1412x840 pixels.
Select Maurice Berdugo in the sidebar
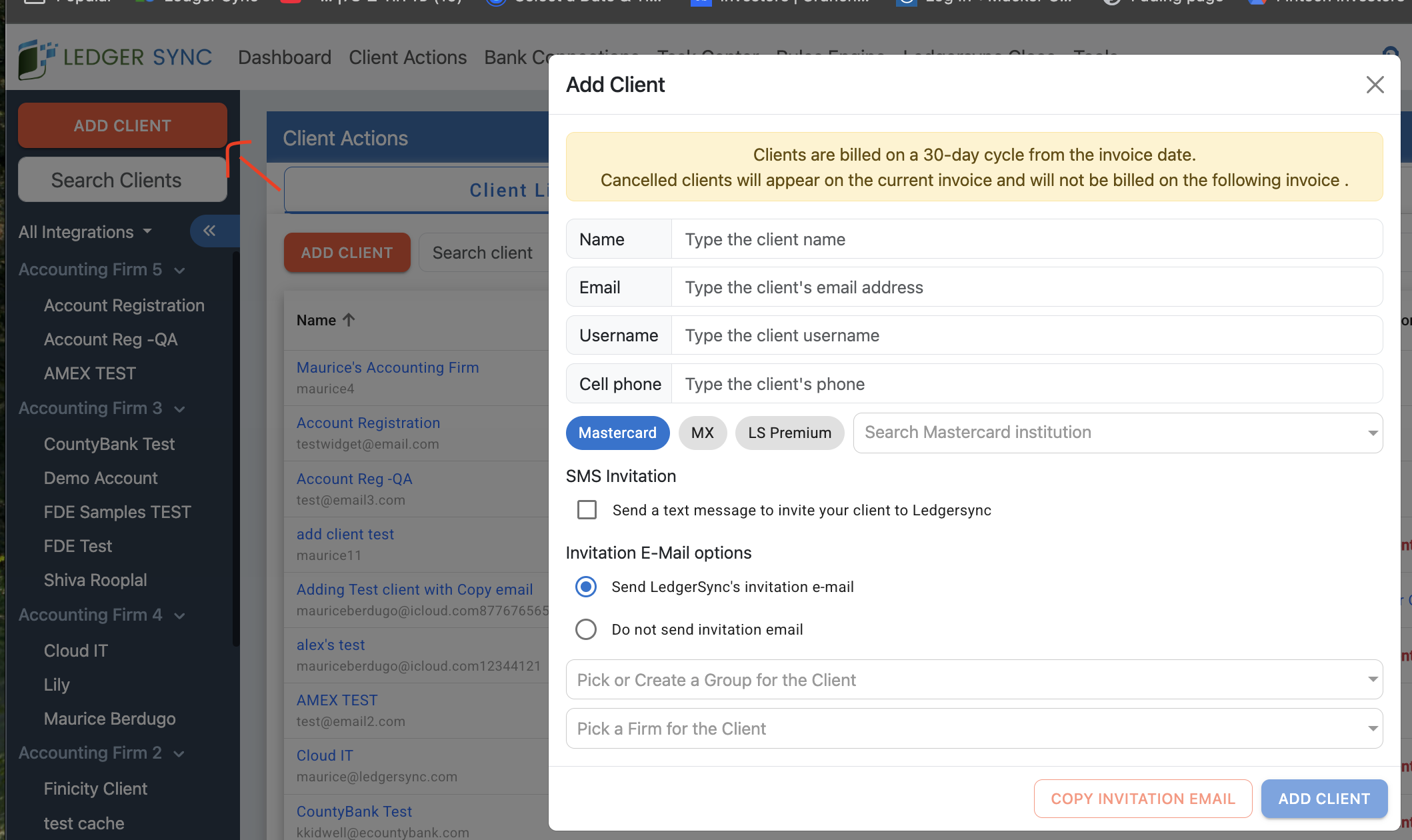pyautogui.click(x=110, y=719)
